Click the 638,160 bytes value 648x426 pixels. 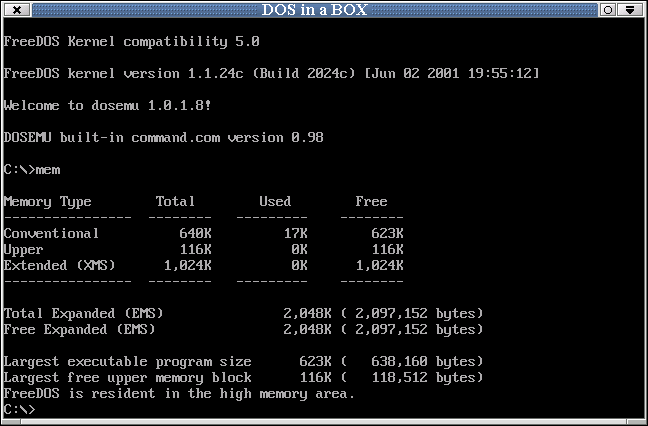[423, 362]
